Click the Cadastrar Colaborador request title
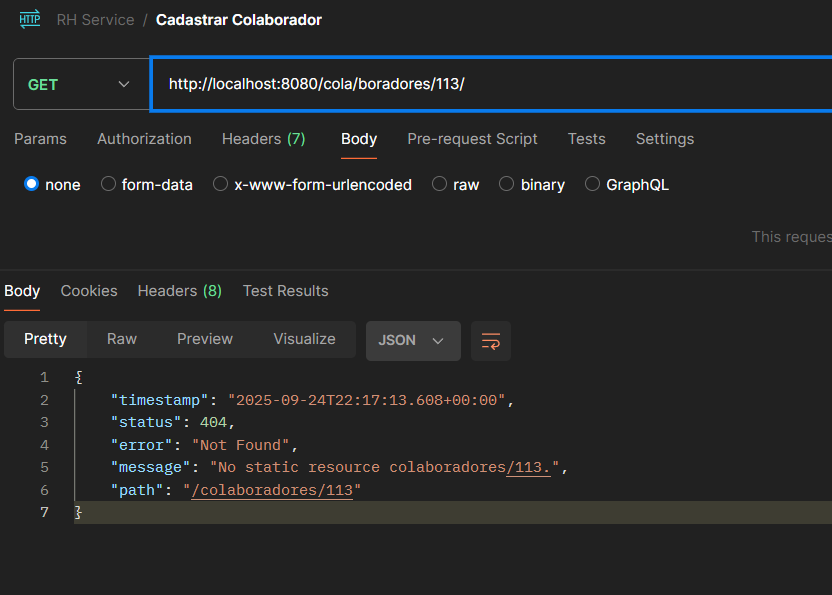This screenshot has height=595, width=832. (239, 20)
